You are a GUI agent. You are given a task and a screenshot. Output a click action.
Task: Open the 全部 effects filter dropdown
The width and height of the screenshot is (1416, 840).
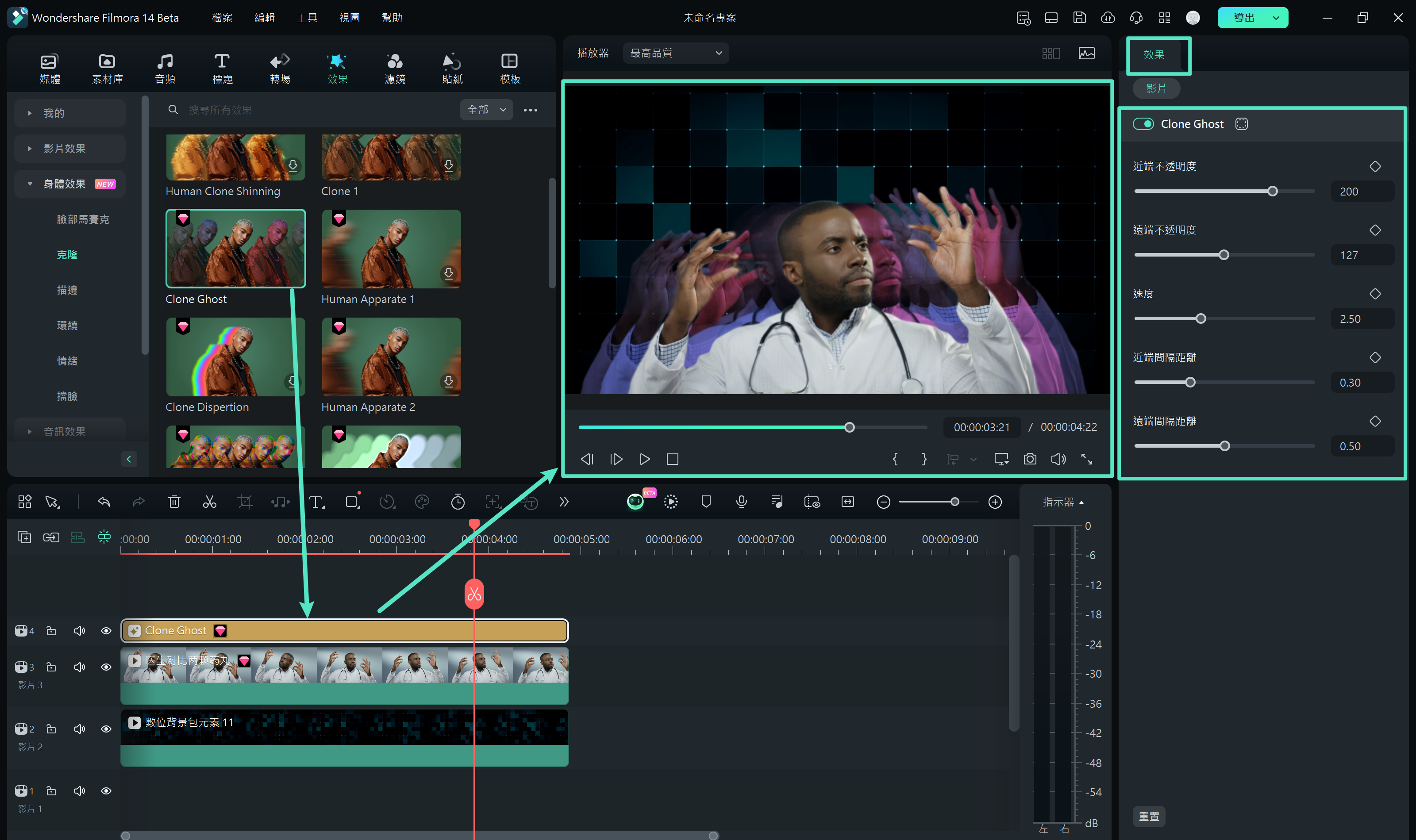coord(486,110)
